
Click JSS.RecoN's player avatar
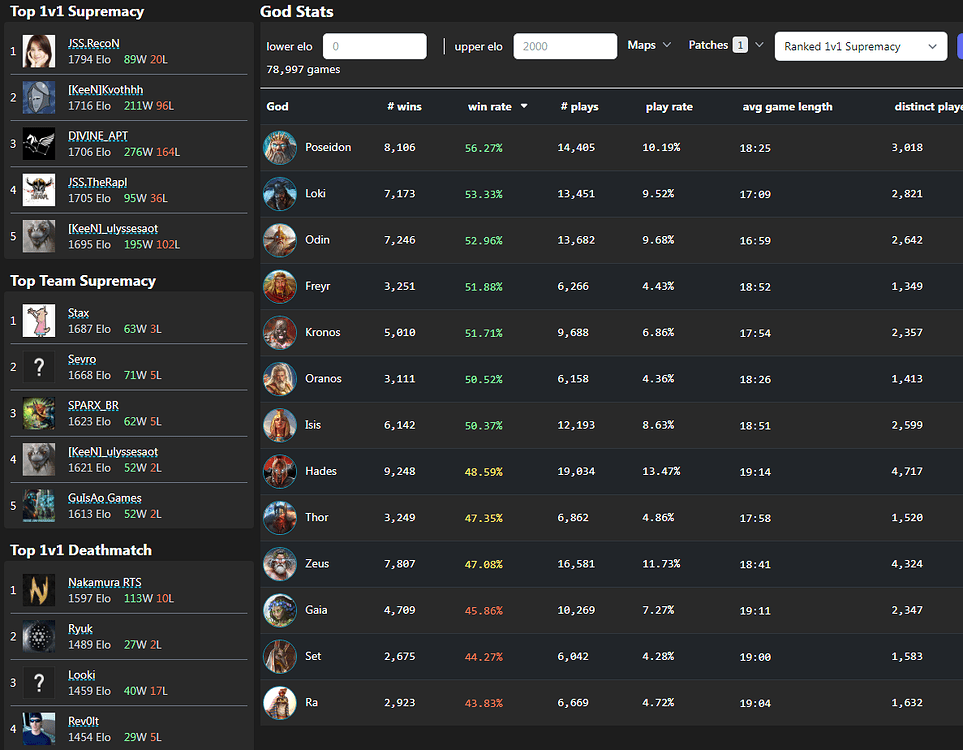39,51
